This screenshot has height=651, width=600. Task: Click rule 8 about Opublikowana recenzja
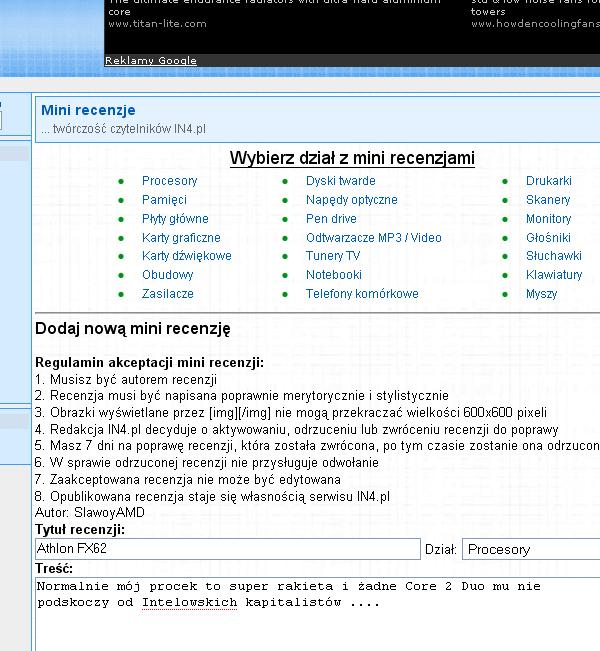tap(213, 497)
